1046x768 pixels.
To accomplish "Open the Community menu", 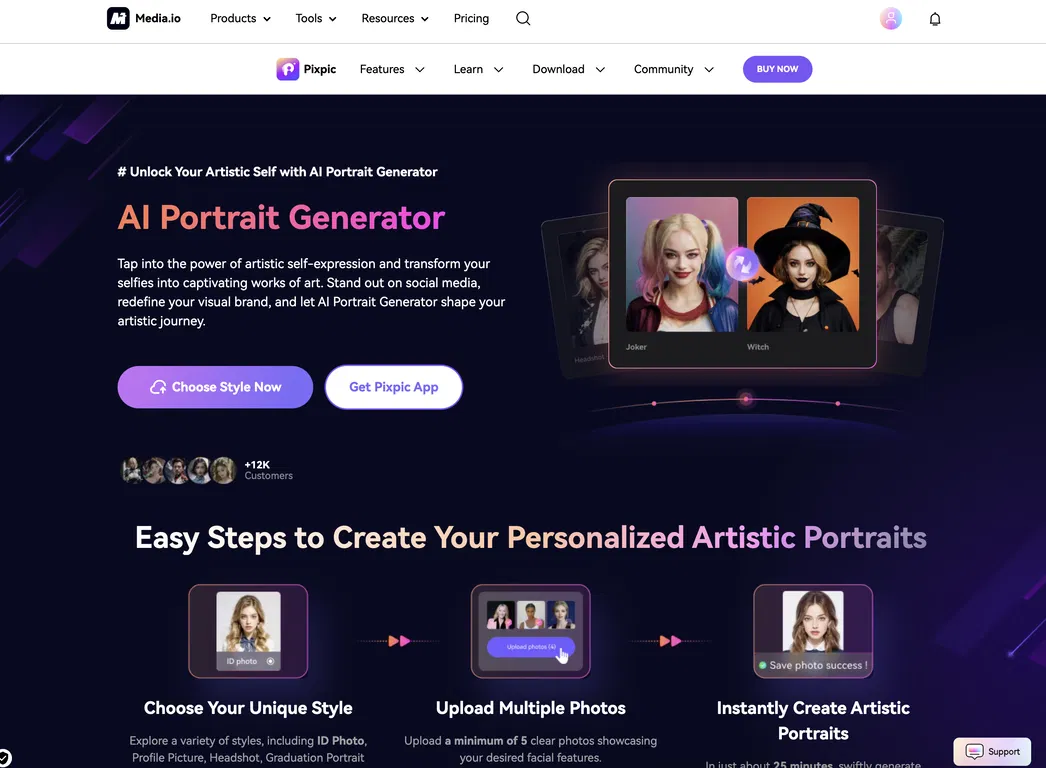I will point(674,69).
